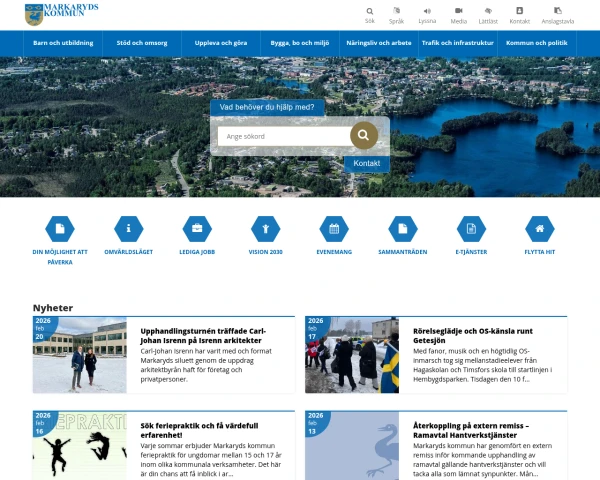Open Näringsliv och arbete menu

click(x=379, y=43)
